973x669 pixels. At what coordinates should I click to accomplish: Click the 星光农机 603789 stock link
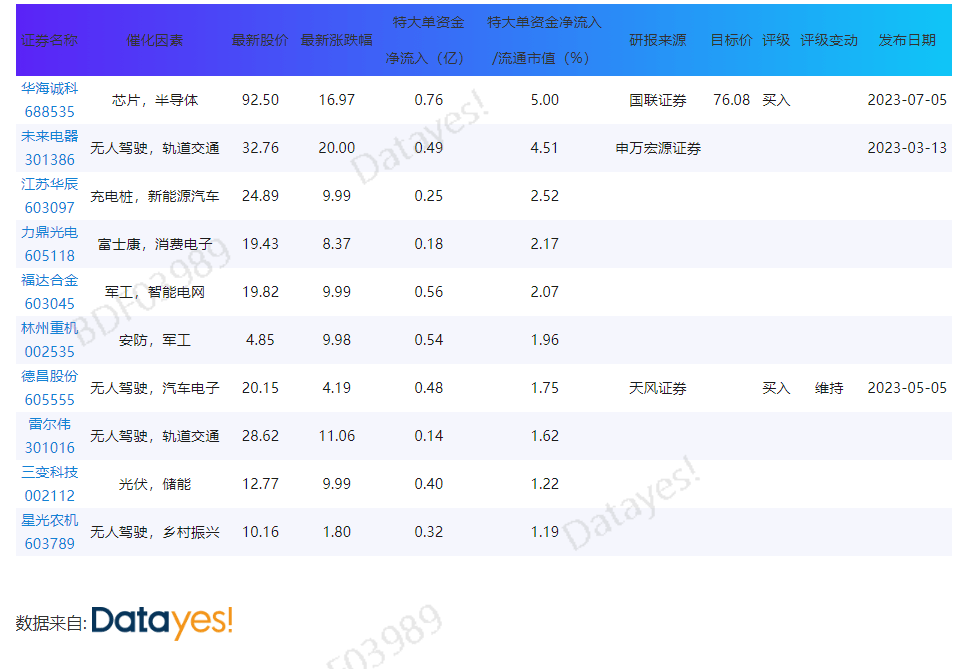[x=49, y=532]
